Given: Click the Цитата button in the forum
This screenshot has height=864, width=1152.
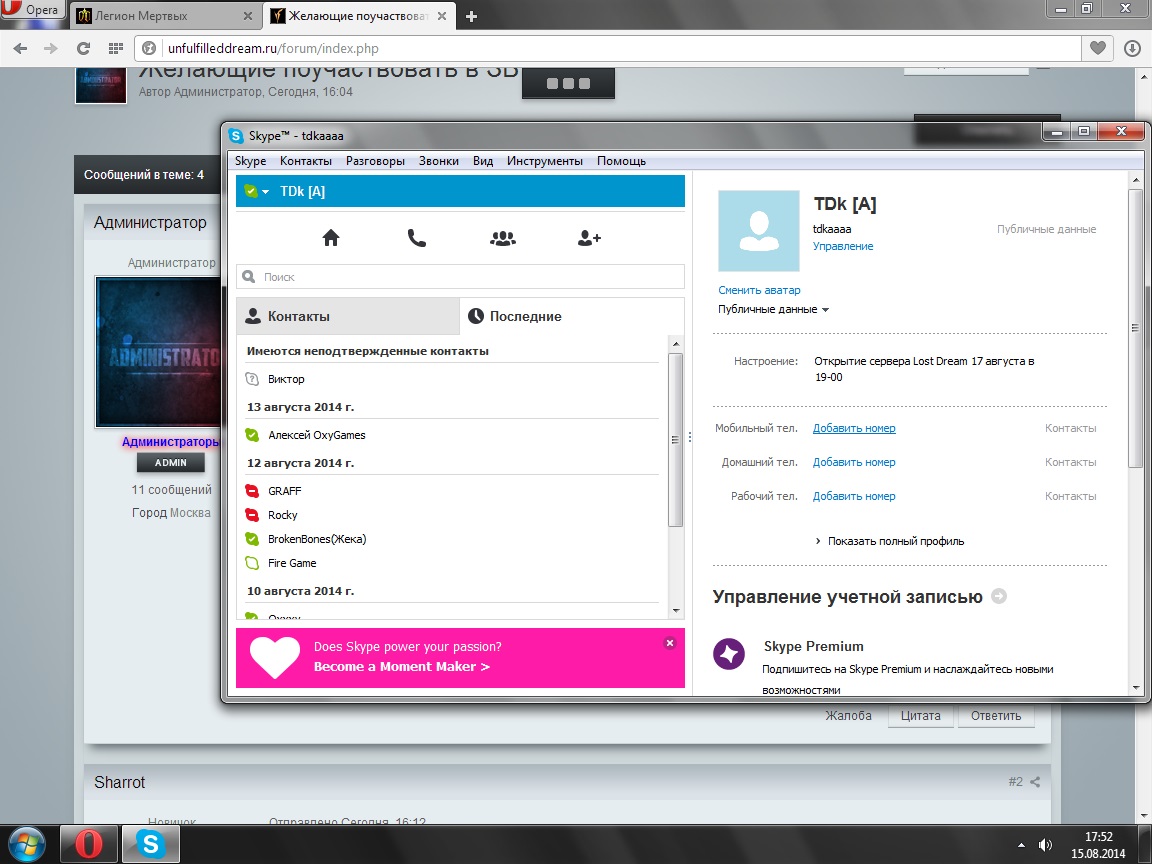Looking at the screenshot, I should pos(921,716).
